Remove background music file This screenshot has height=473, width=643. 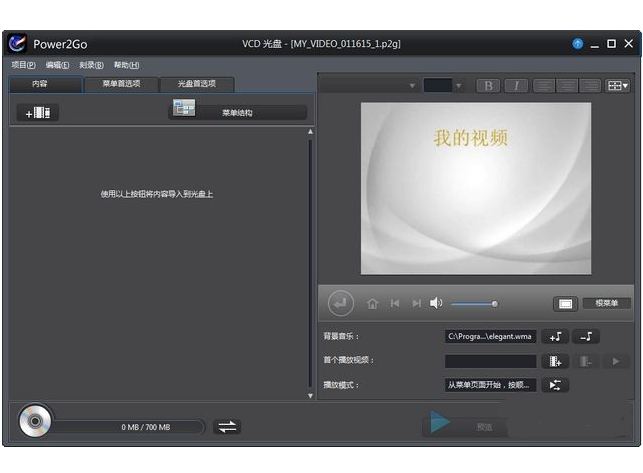click(x=586, y=337)
